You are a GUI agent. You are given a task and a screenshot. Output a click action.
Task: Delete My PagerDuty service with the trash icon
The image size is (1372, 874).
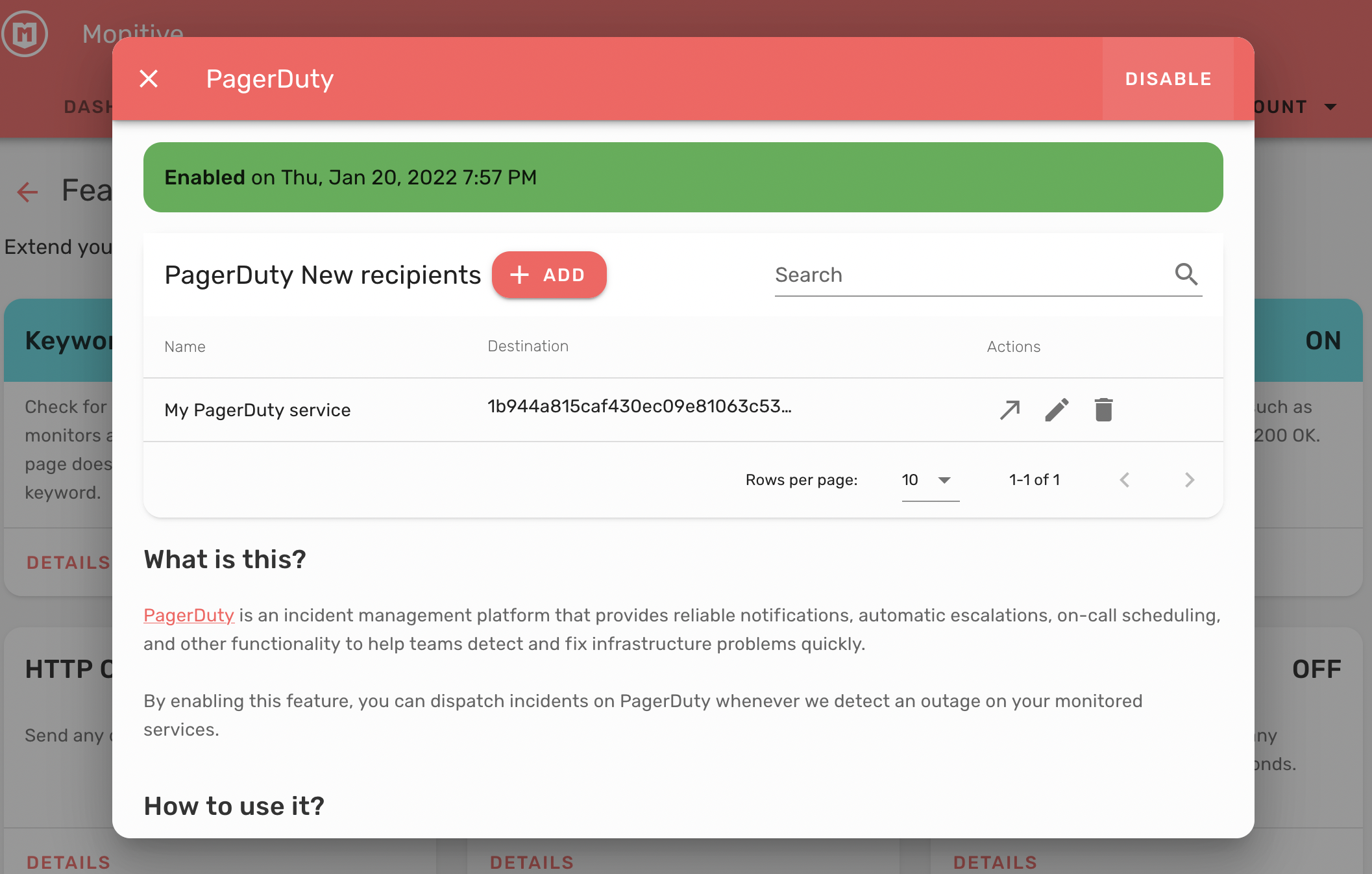click(1103, 410)
